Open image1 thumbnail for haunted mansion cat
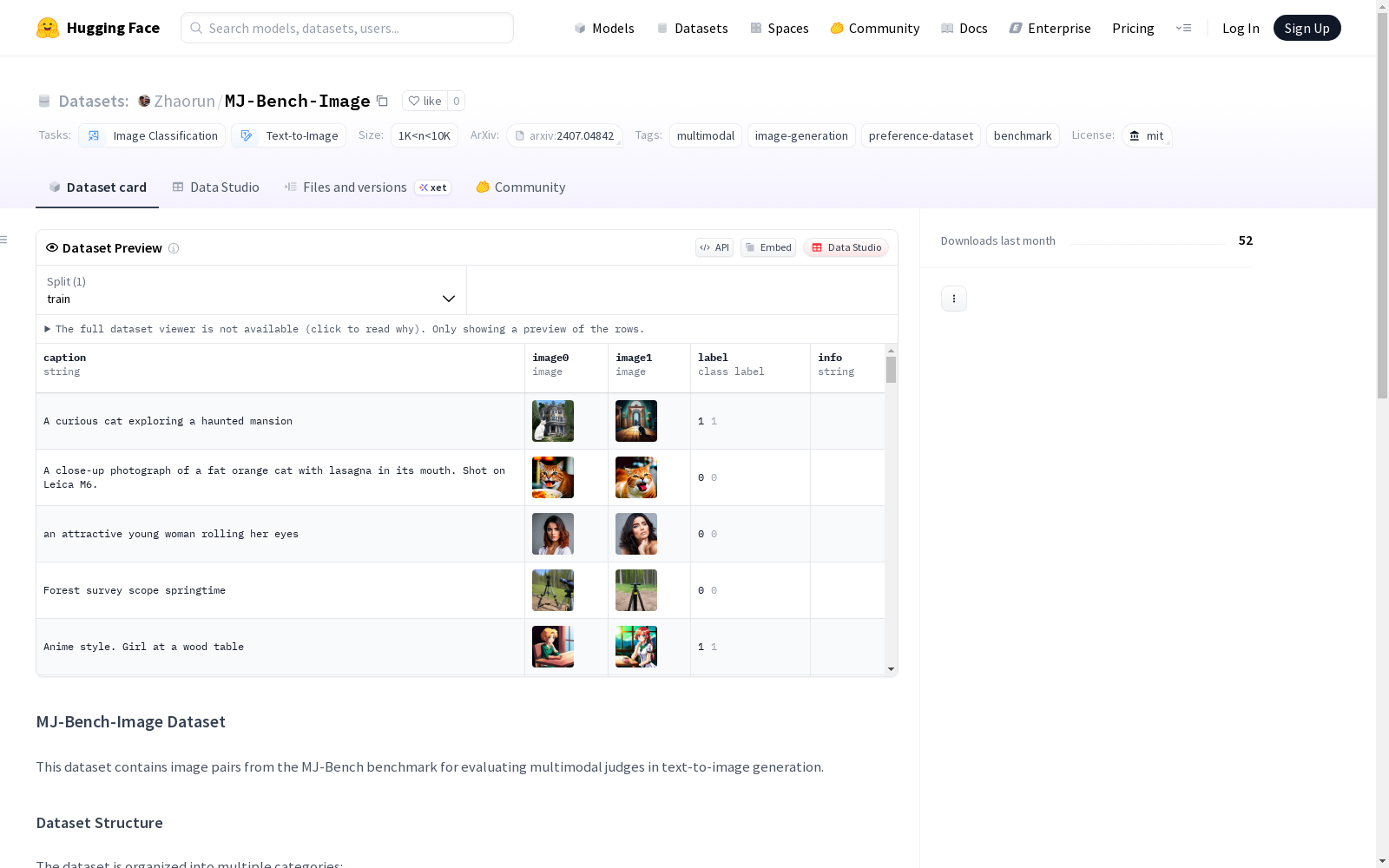The image size is (1389, 868). (x=636, y=421)
